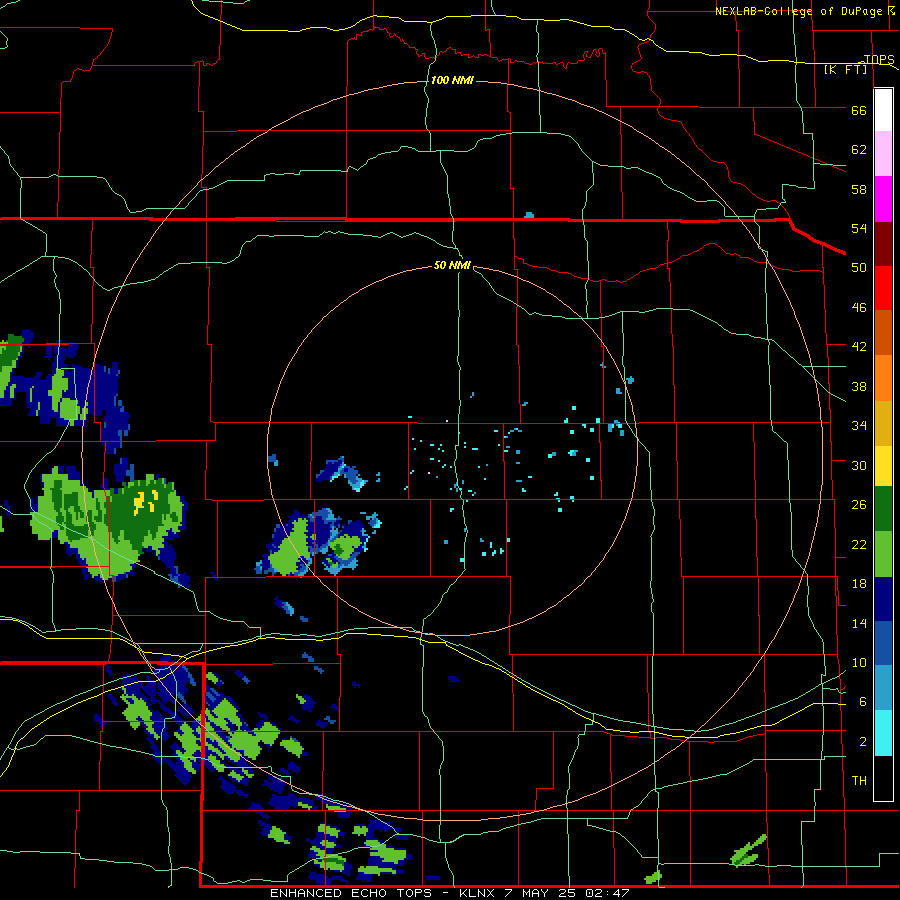Click the '54' legend value
This screenshot has height=900, width=900.
[859, 228]
